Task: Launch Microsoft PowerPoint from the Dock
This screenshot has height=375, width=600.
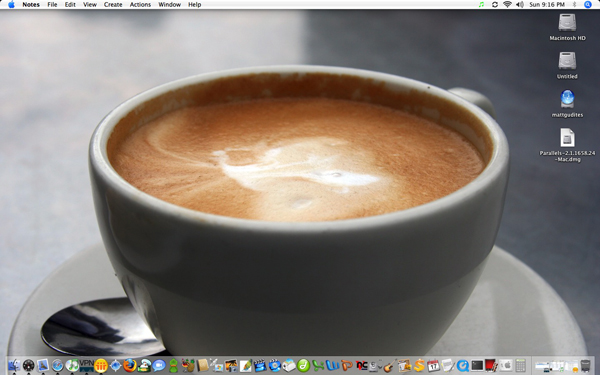Action: pos(347,365)
